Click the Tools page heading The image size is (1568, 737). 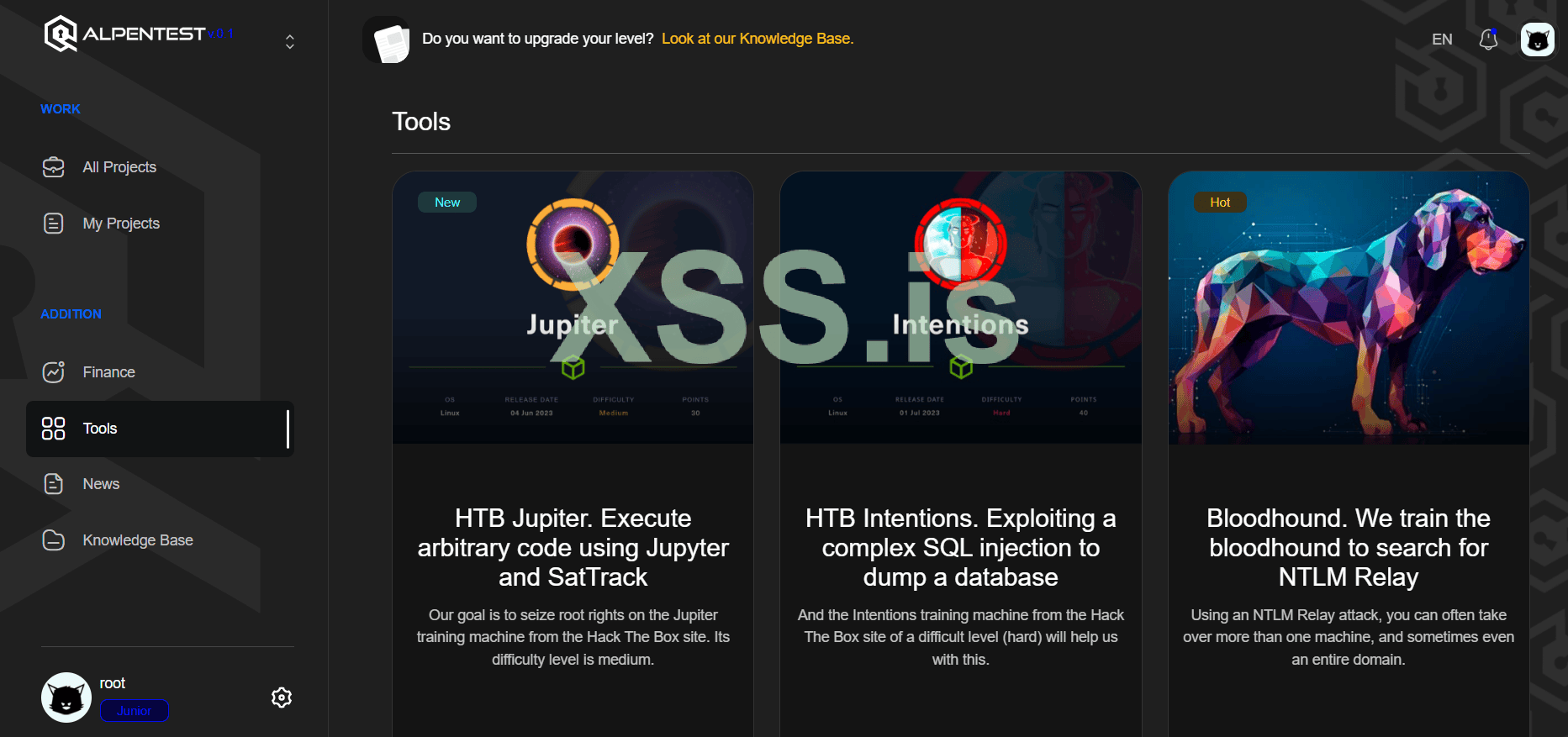(421, 122)
